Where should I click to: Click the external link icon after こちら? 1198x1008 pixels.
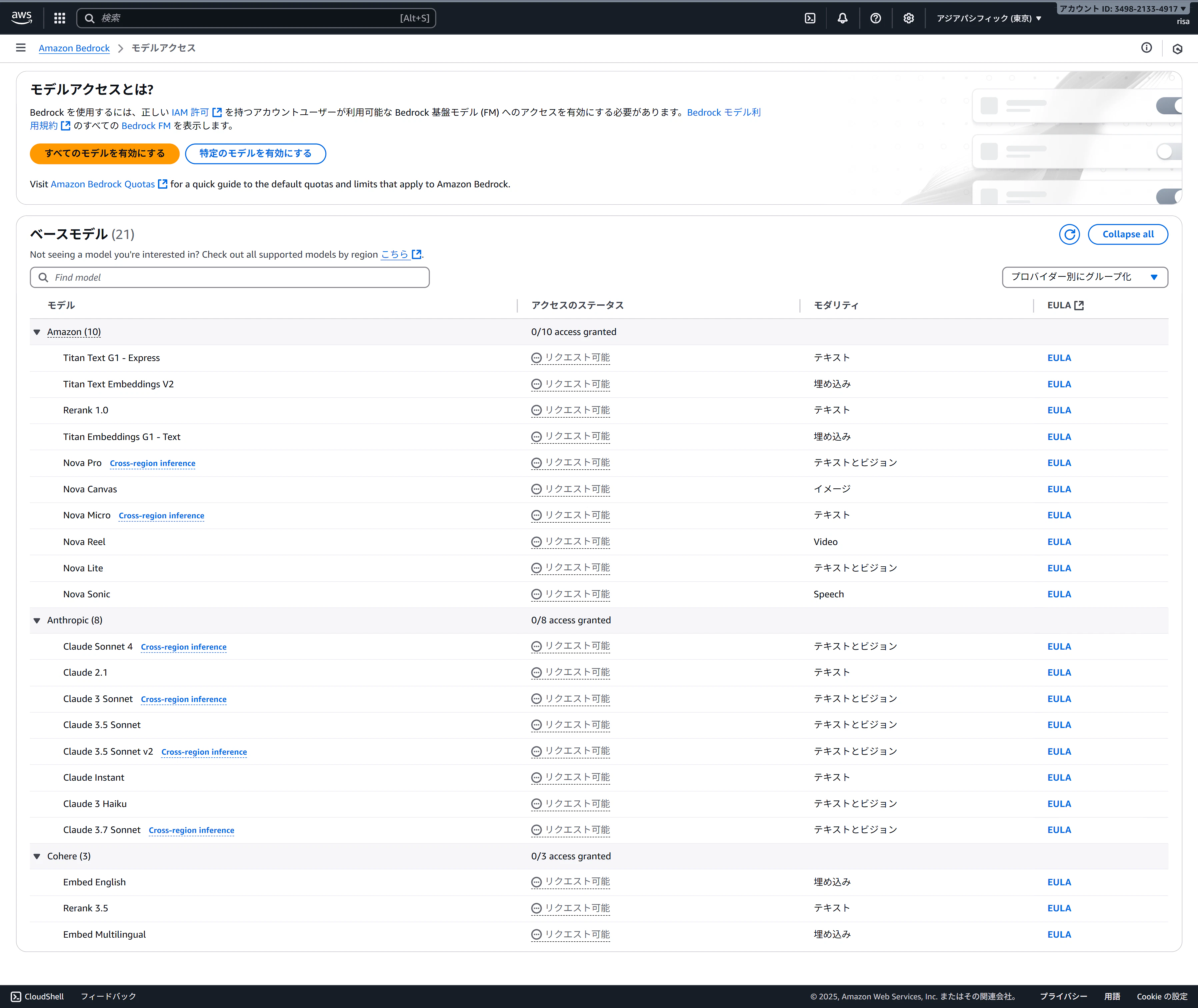click(x=417, y=254)
